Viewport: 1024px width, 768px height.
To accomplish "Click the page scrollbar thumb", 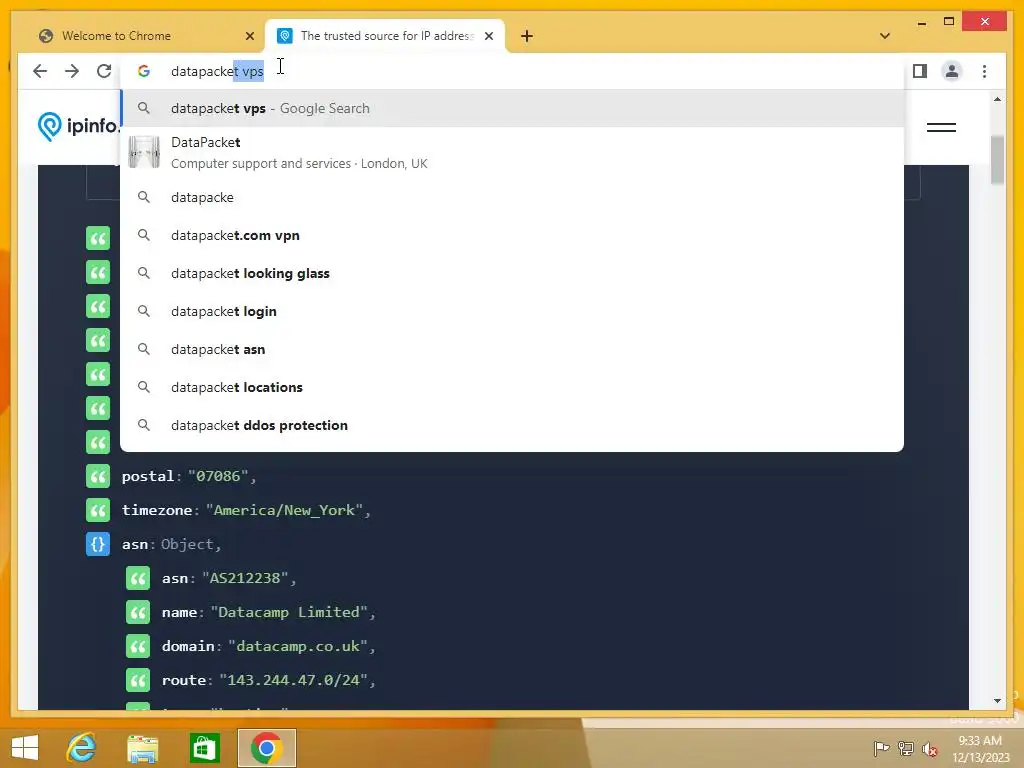I will (997, 160).
